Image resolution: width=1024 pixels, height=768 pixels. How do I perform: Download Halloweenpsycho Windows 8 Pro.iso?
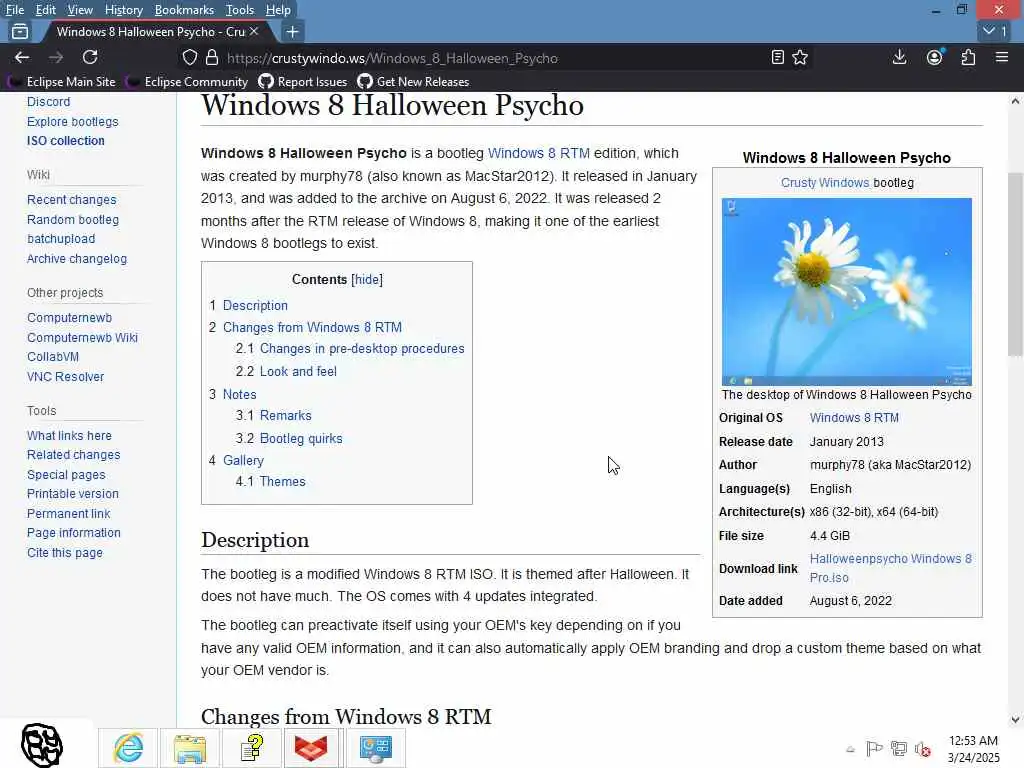(x=891, y=568)
